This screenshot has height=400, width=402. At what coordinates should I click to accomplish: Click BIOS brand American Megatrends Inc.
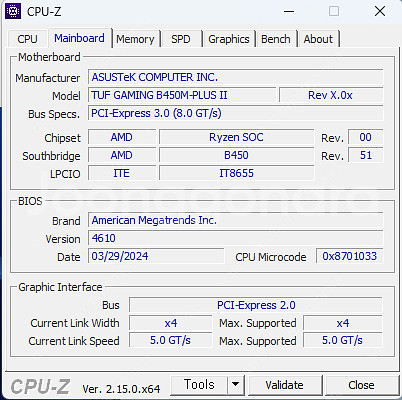click(236, 220)
